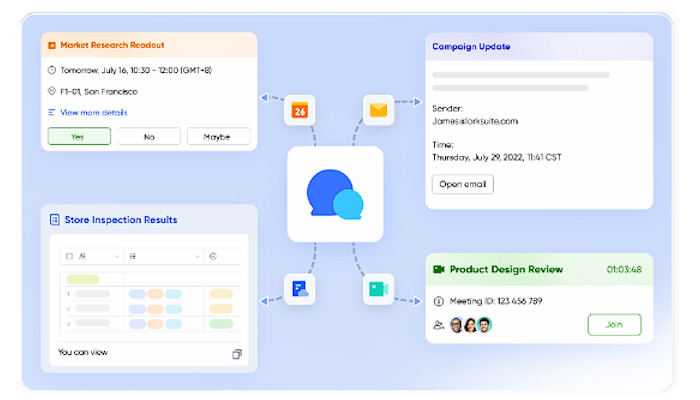
Task: Click the clock column header in the table
Action: click(213, 256)
